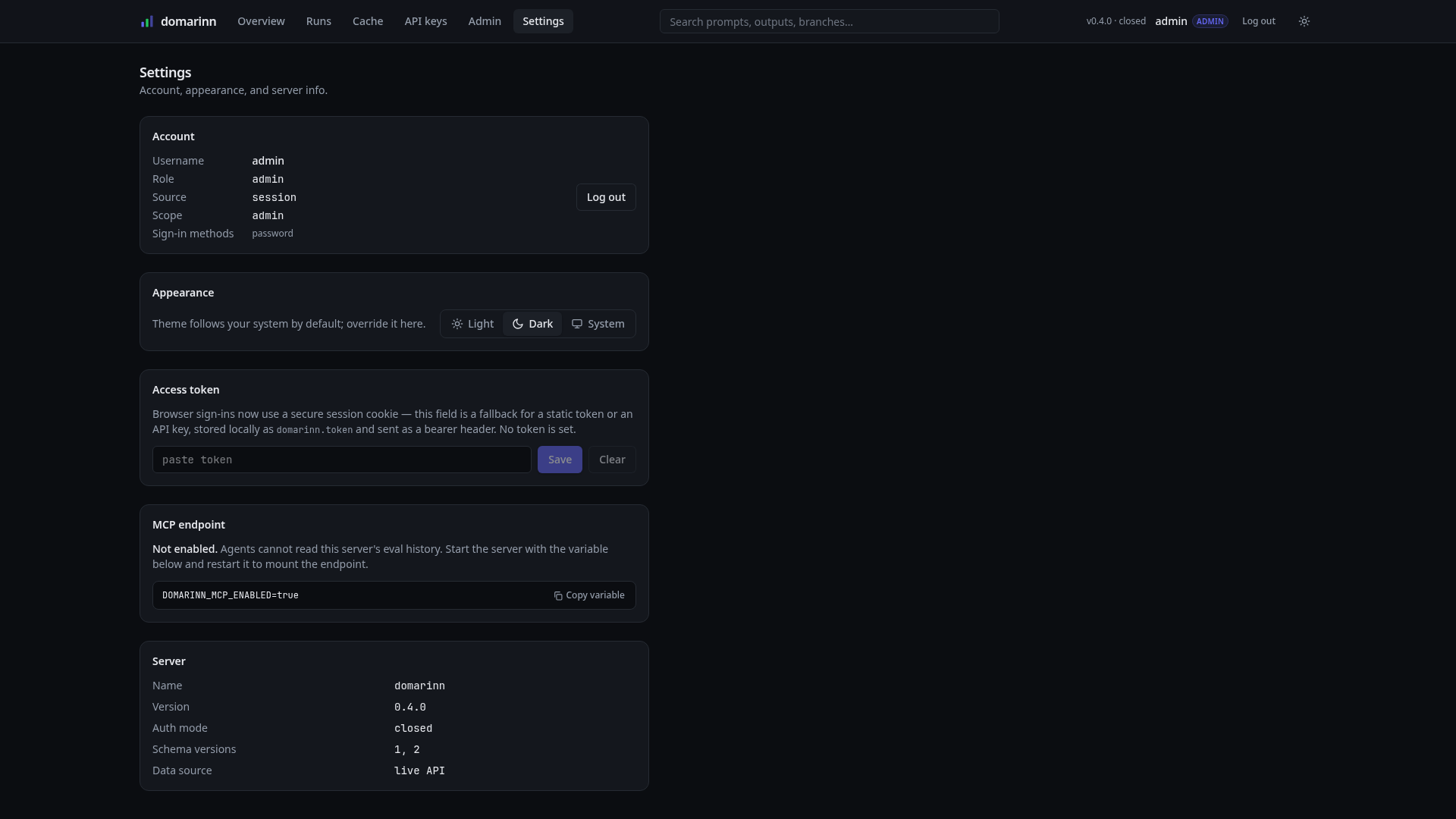Click the Access token section title
Viewport: 1456px width, 819px height.
pyautogui.click(x=186, y=390)
